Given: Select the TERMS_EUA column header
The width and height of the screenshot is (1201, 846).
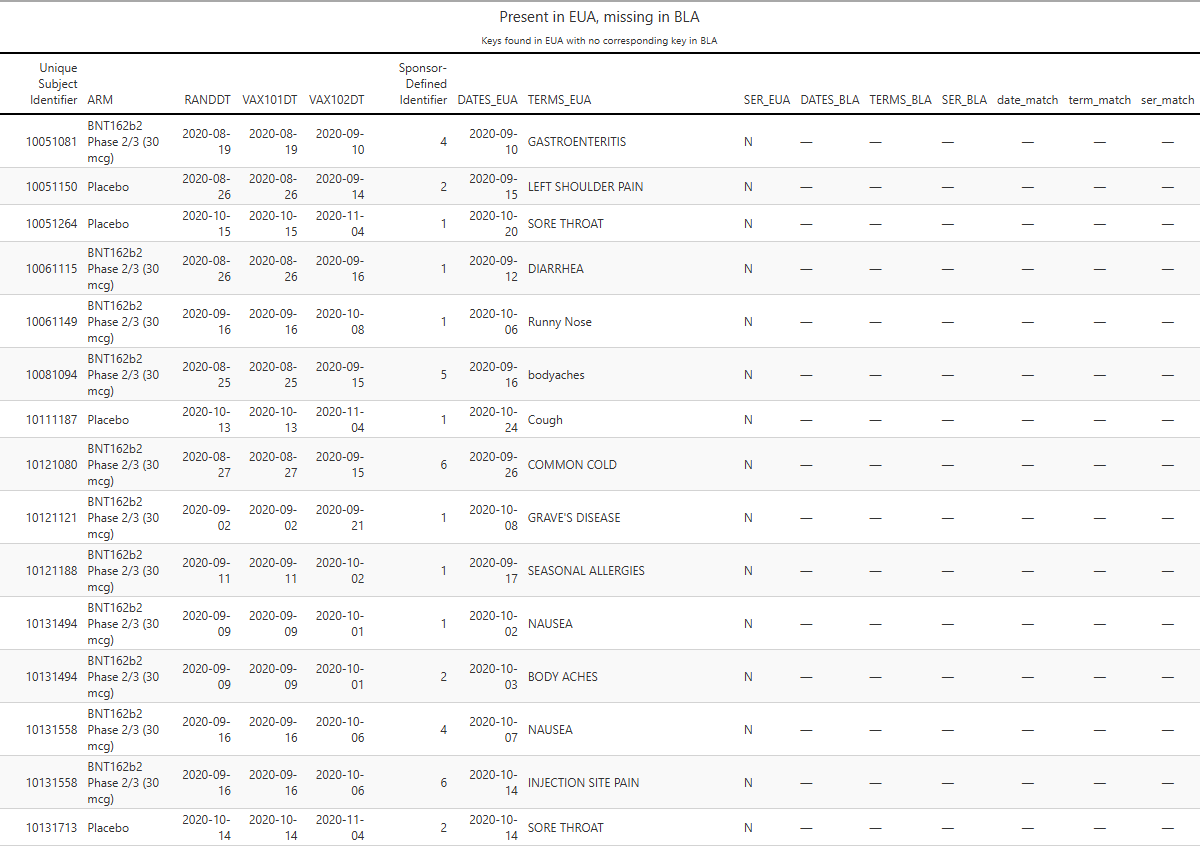Looking at the screenshot, I should pyautogui.click(x=560, y=100).
